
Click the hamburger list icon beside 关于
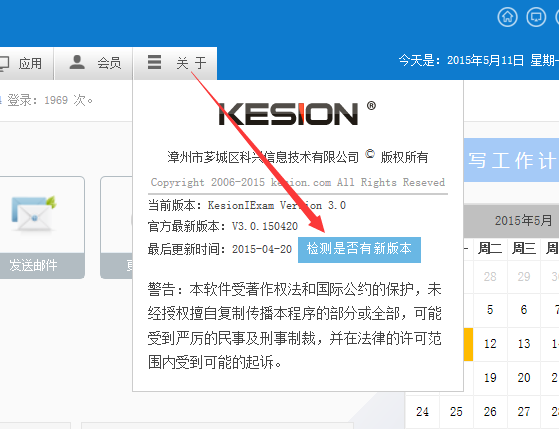click(x=154, y=62)
